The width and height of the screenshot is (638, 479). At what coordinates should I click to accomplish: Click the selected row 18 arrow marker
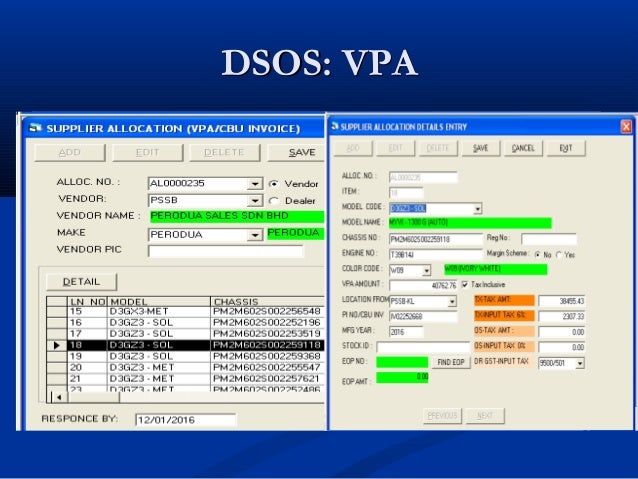(57, 345)
